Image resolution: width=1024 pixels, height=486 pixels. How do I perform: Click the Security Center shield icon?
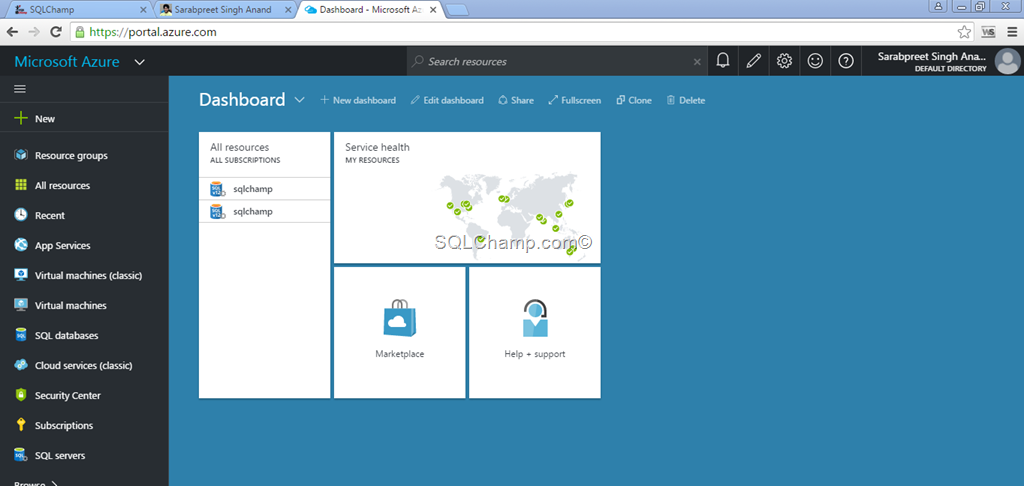(x=21, y=395)
